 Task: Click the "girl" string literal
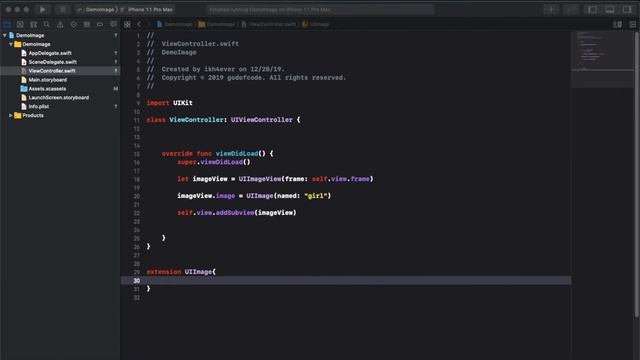point(316,196)
